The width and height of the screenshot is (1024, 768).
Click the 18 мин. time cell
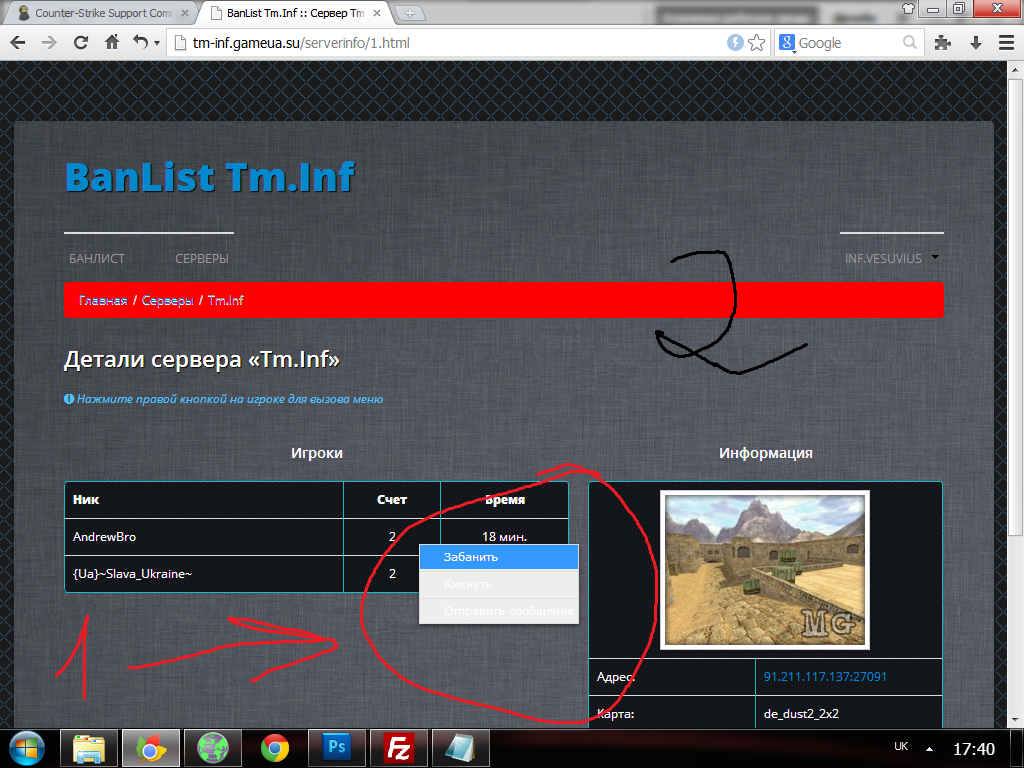504,537
